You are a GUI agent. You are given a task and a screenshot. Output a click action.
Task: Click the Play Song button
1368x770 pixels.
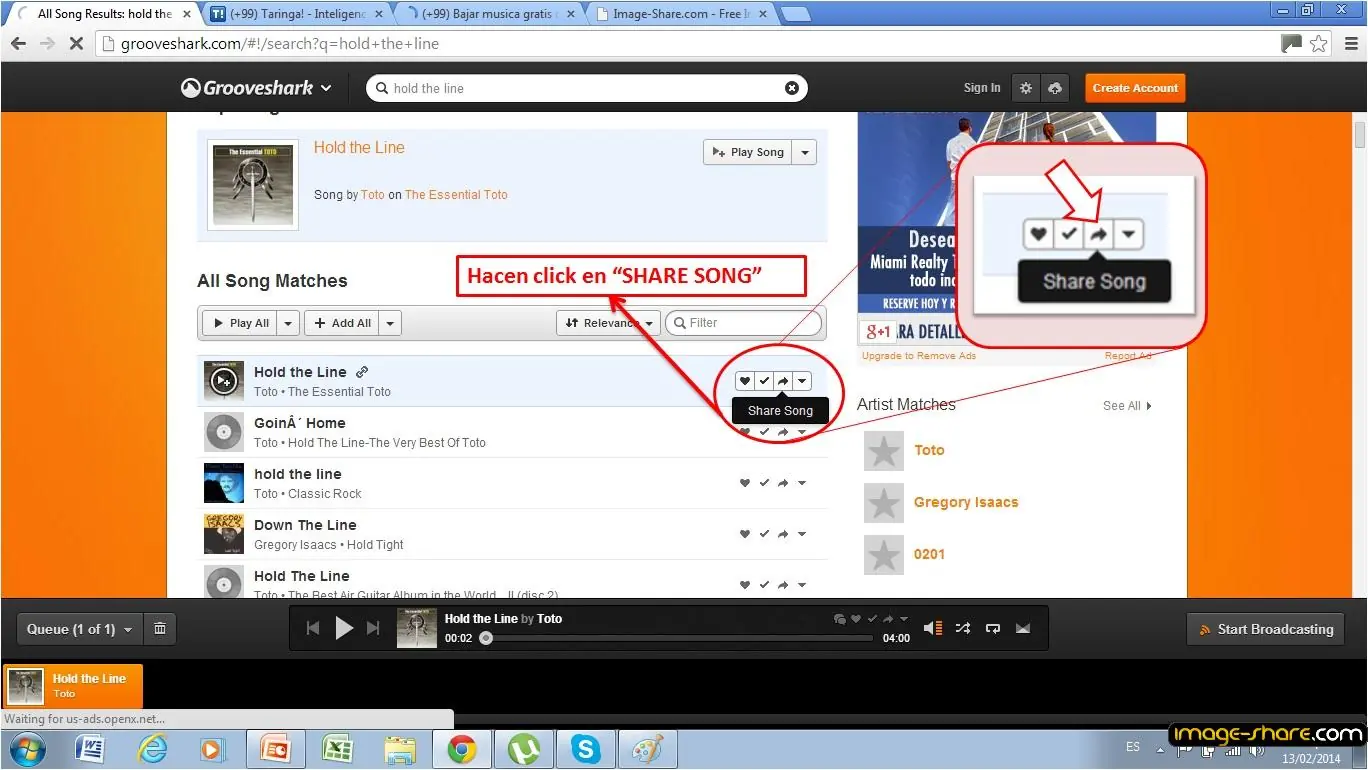747,152
